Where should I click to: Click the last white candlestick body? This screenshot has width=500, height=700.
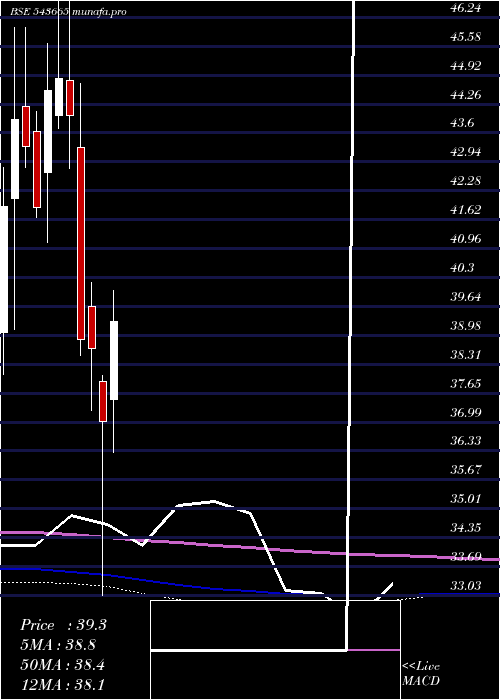114,360
